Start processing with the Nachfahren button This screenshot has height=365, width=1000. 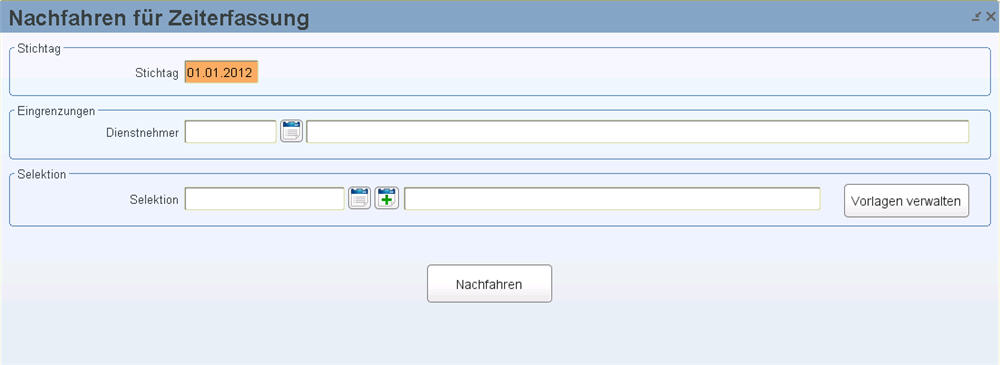point(489,284)
